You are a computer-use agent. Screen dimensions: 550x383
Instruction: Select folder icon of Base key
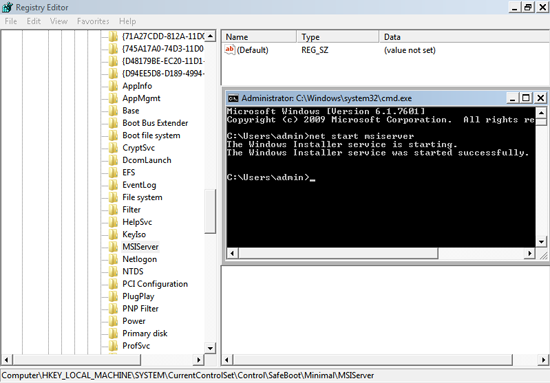(x=113, y=110)
